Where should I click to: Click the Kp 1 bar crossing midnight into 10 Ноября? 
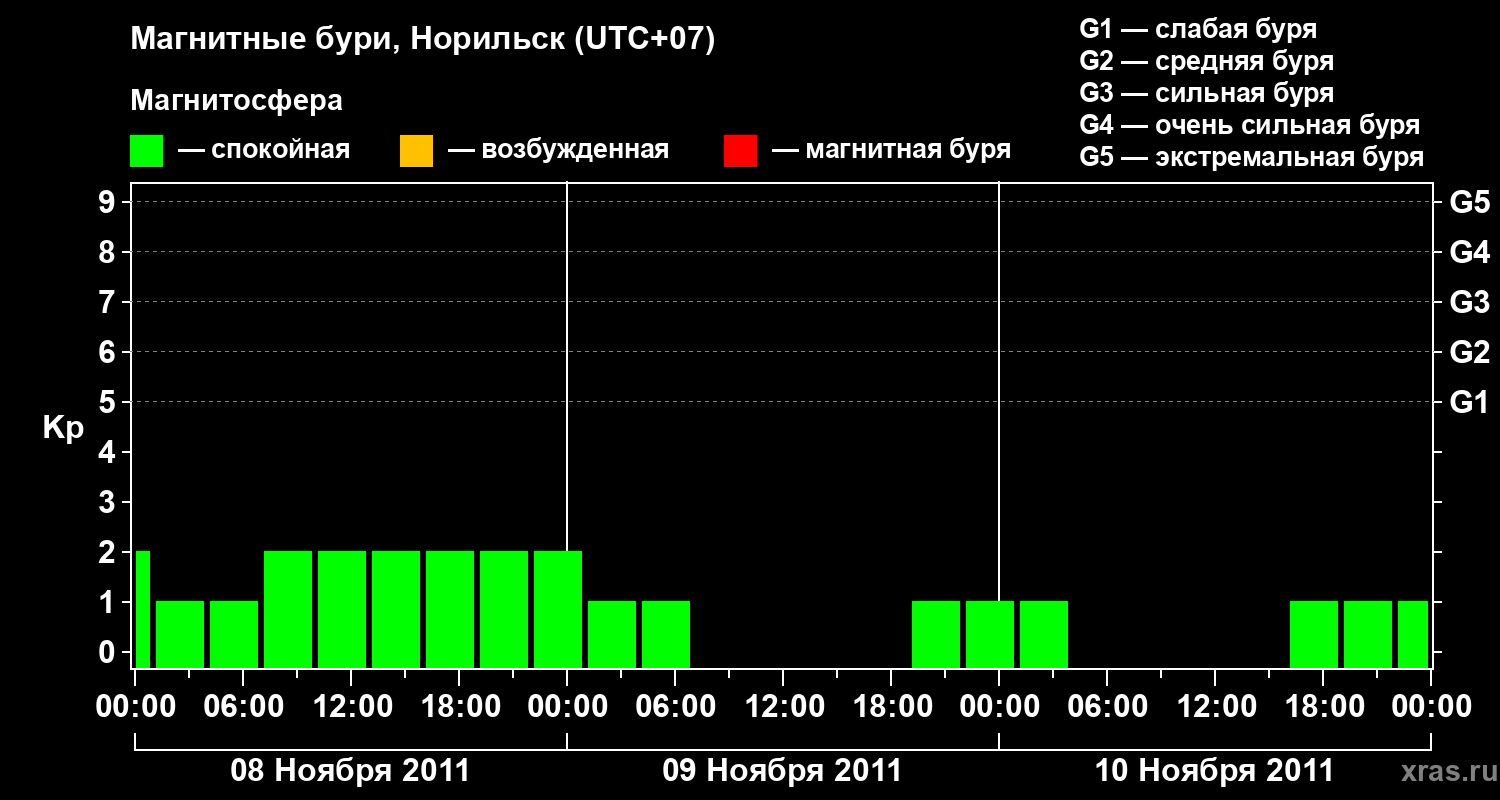coord(990,634)
